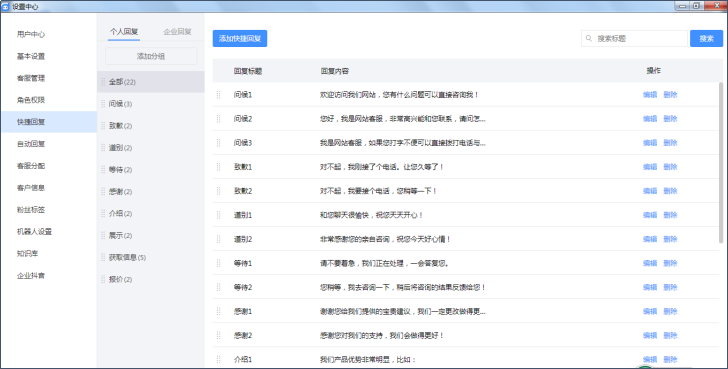
Task: Edit the 道别2 reply
Action: click(x=650, y=239)
